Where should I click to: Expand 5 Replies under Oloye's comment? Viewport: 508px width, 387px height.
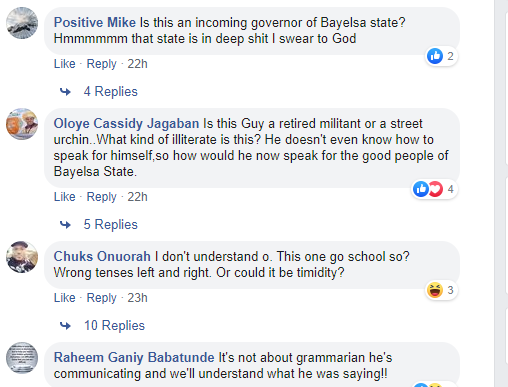[x=111, y=225]
